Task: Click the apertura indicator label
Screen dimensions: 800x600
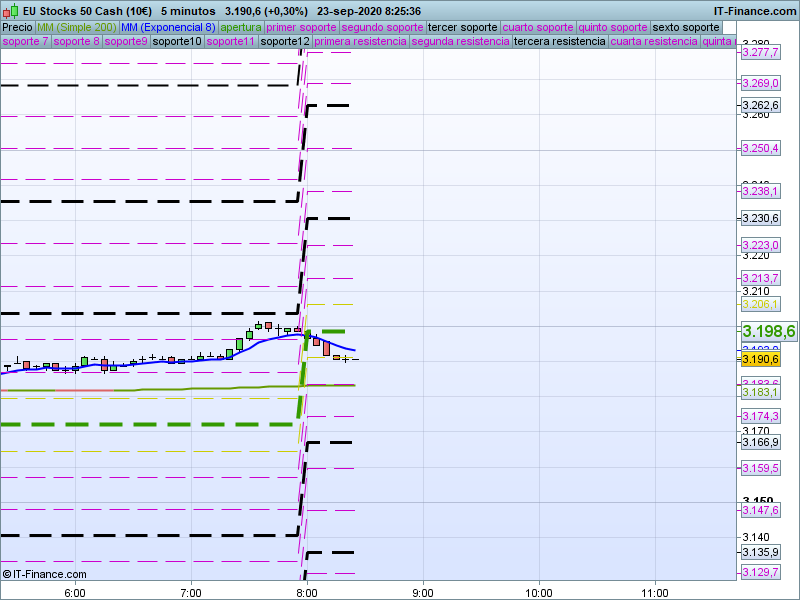Action: (x=241, y=27)
